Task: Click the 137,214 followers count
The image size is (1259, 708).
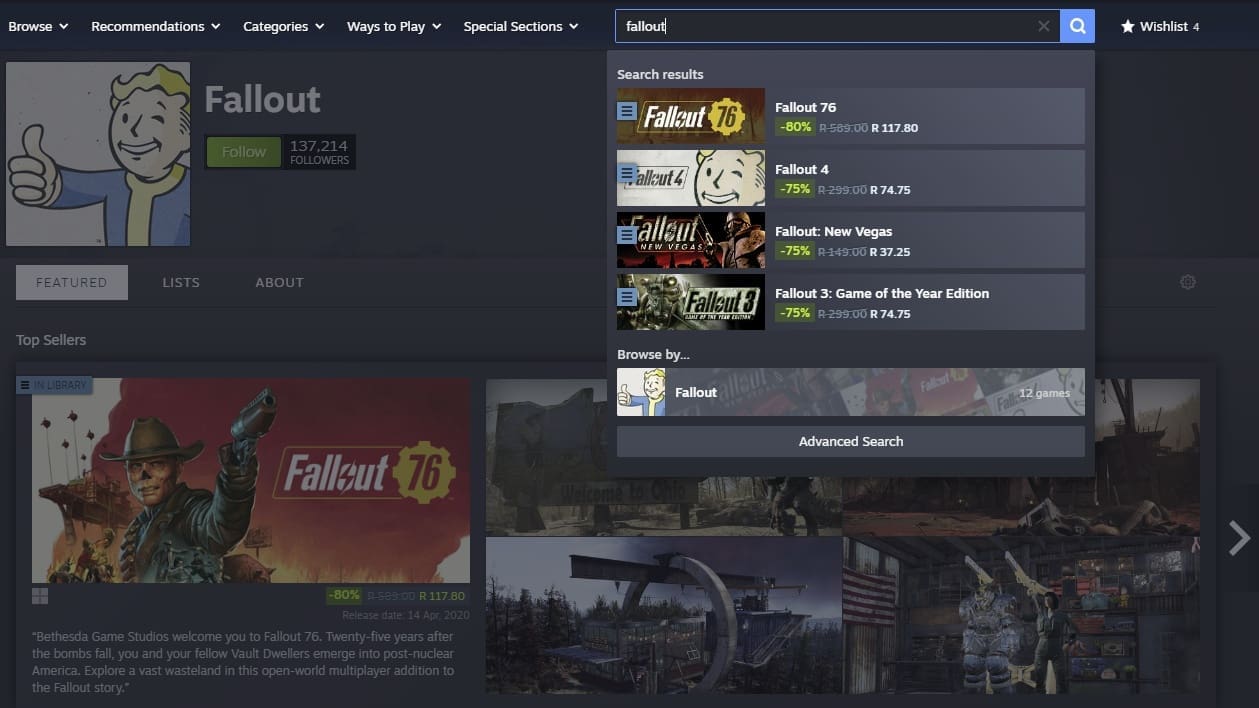Action: (319, 152)
